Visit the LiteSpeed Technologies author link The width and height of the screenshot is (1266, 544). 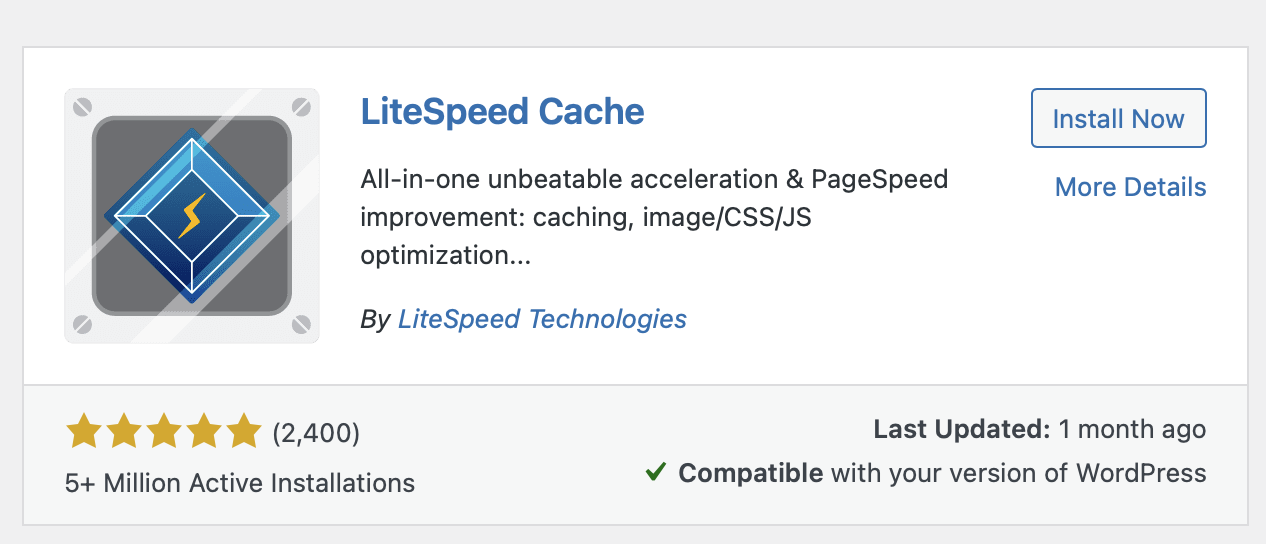pos(542,319)
